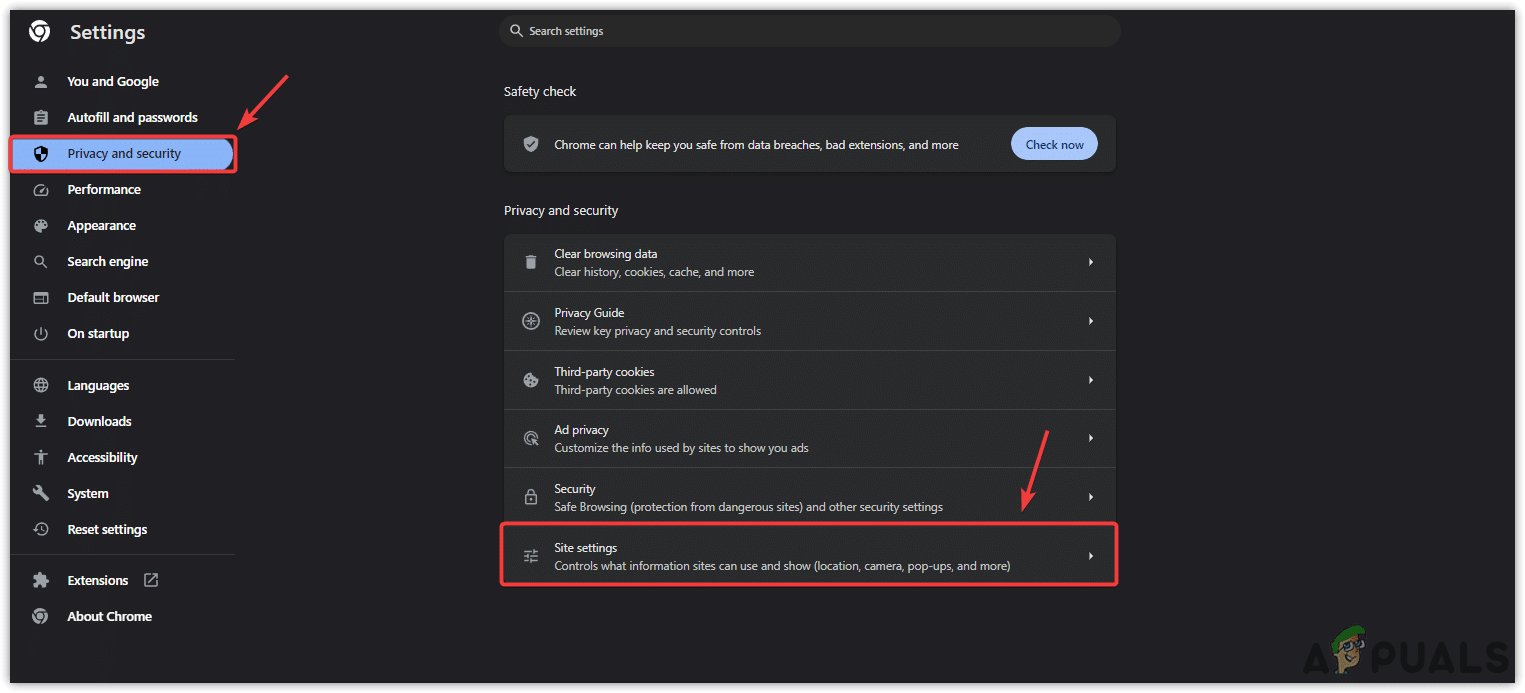
Task: Click the Privacy Guide compass icon
Action: (x=531, y=322)
